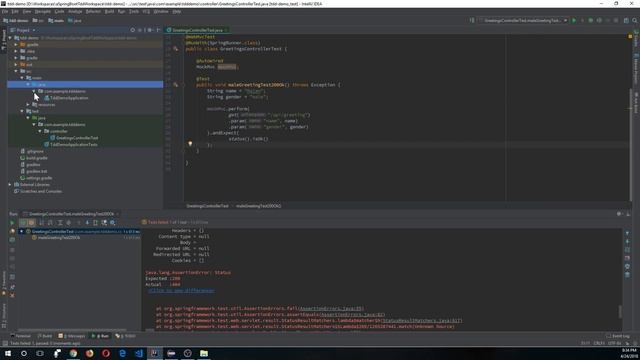Click maleGreetingTest200Ok editor breadcrumb
The width and height of the screenshot is (640, 360).
(258, 206)
